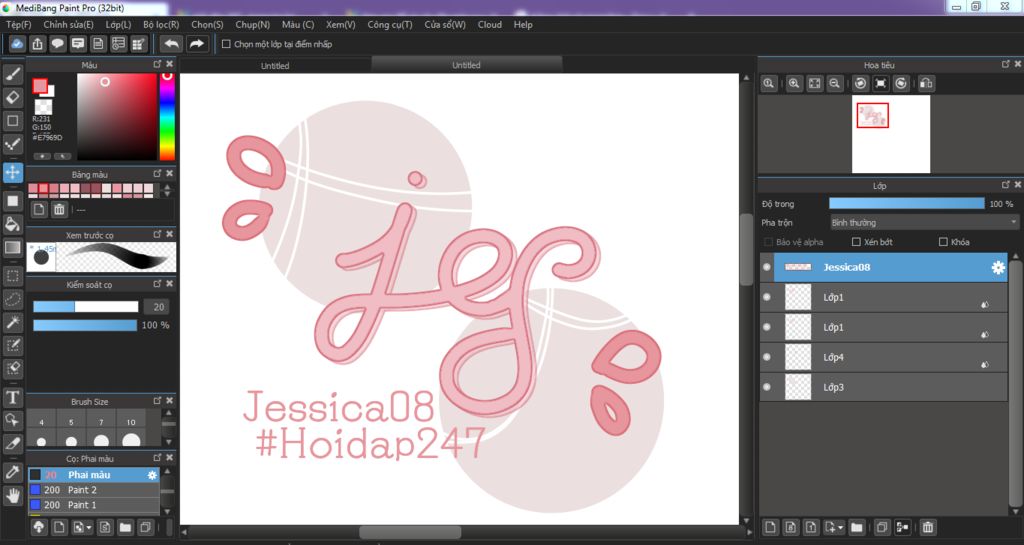Image resolution: width=1024 pixels, height=545 pixels.
Task: Open Pha trộn blend mode dropdown
Action: [924, 223]
